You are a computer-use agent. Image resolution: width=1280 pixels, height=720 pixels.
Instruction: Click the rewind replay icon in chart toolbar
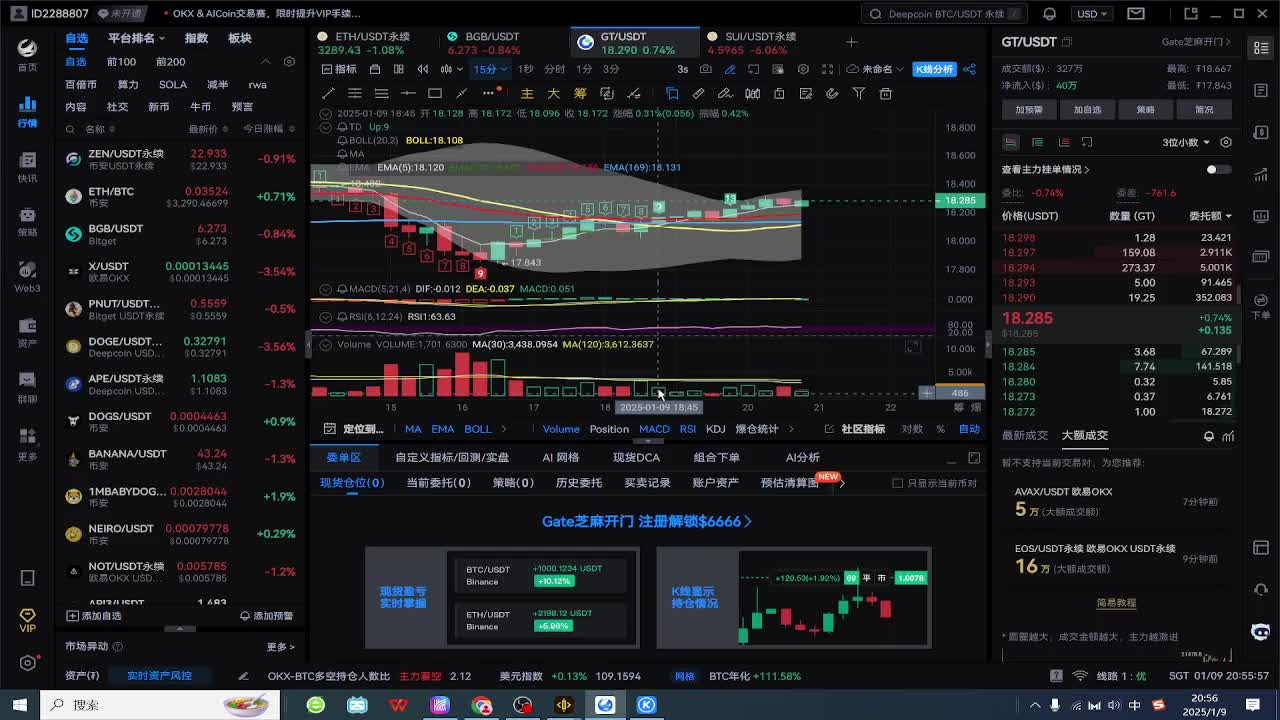[422, 69]
